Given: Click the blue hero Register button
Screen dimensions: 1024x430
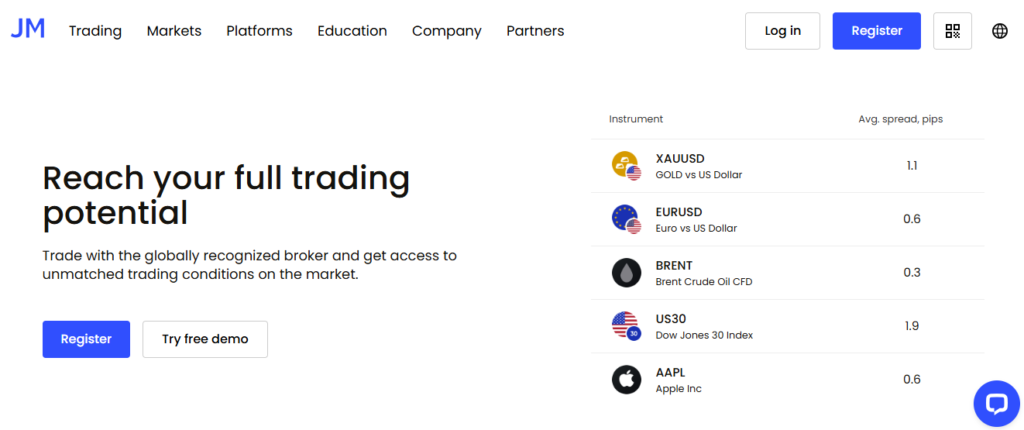Looking at the screenshot, I should (86, 339).
